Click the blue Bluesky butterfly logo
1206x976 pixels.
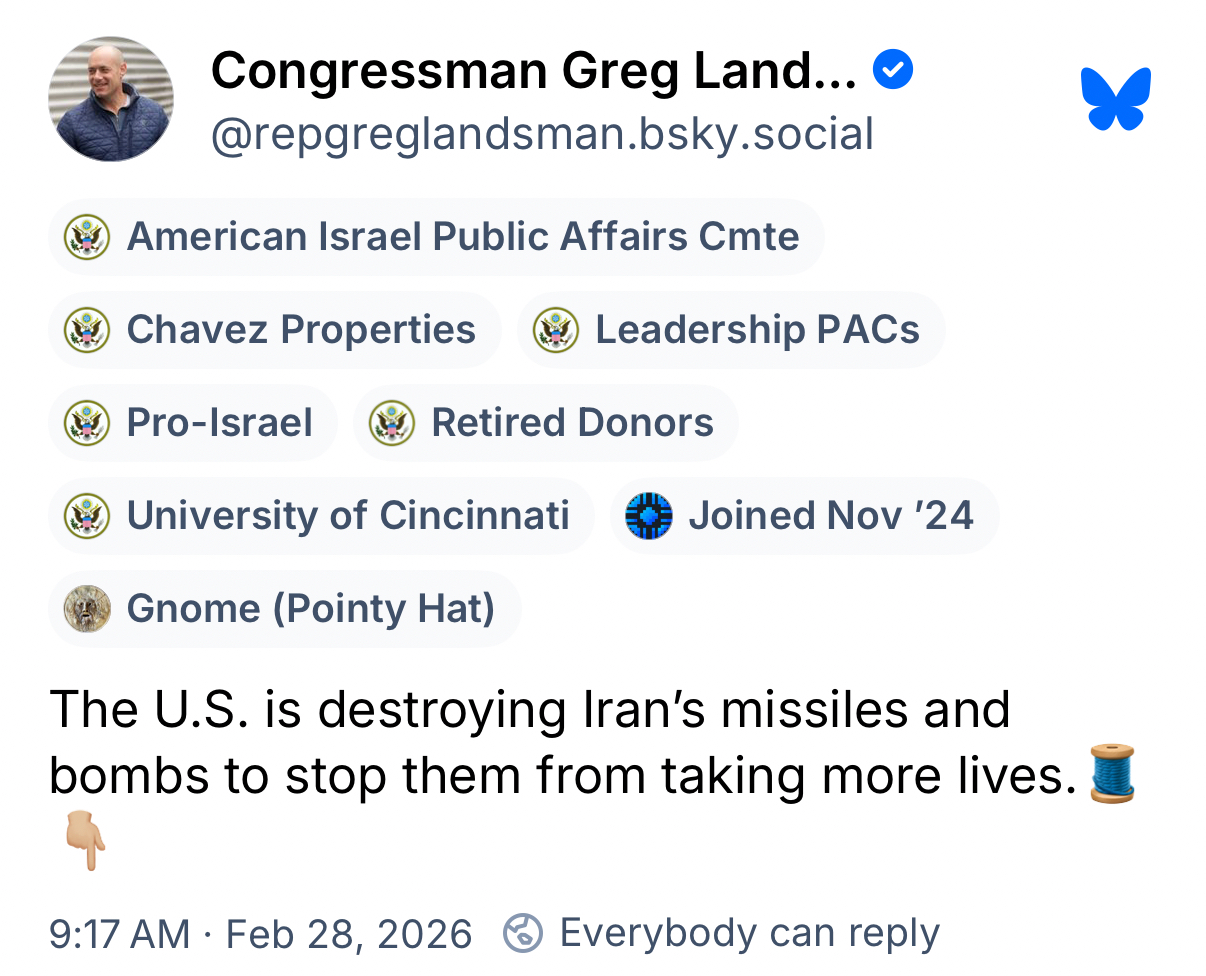pyautogui.click(x=1115, y=99)
